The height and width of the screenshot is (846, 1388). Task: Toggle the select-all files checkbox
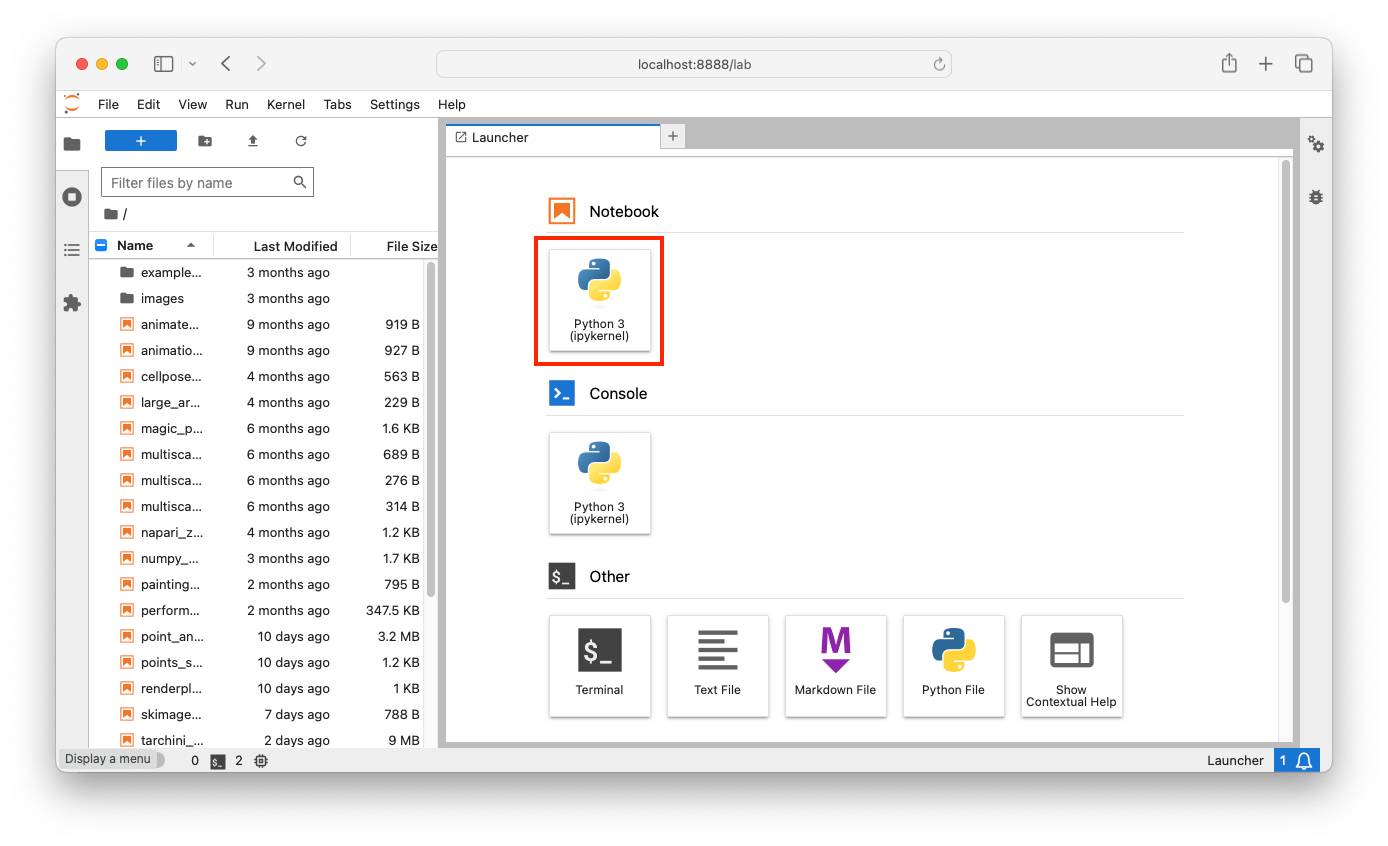(x=100, y=245)
